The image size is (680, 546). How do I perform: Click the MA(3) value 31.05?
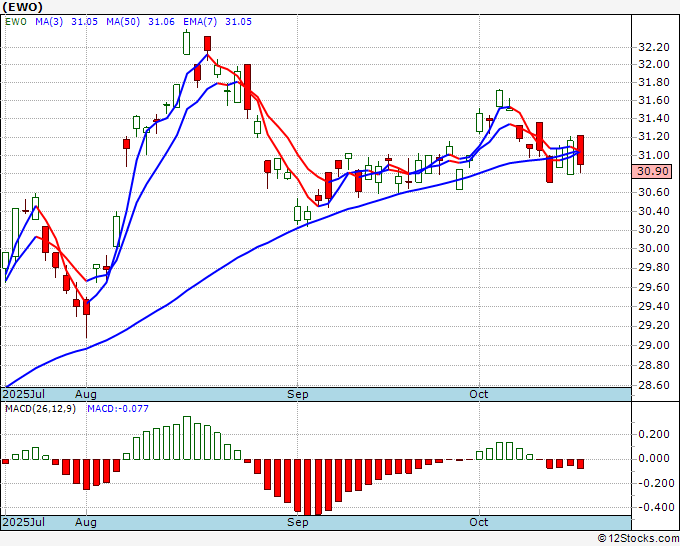tap(85, 22)
